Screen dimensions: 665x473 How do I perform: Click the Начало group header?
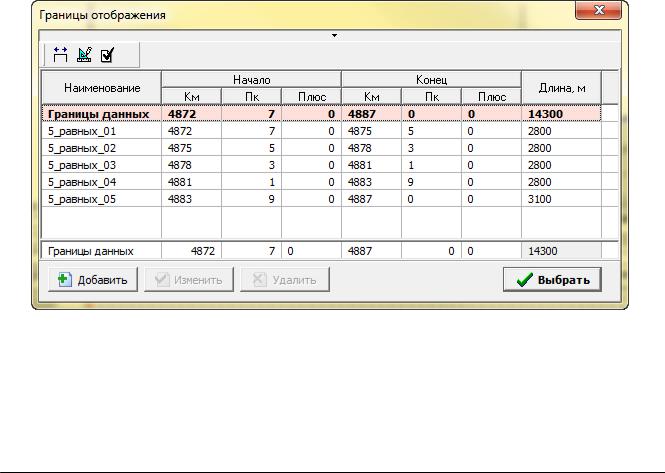pos(251,80)
